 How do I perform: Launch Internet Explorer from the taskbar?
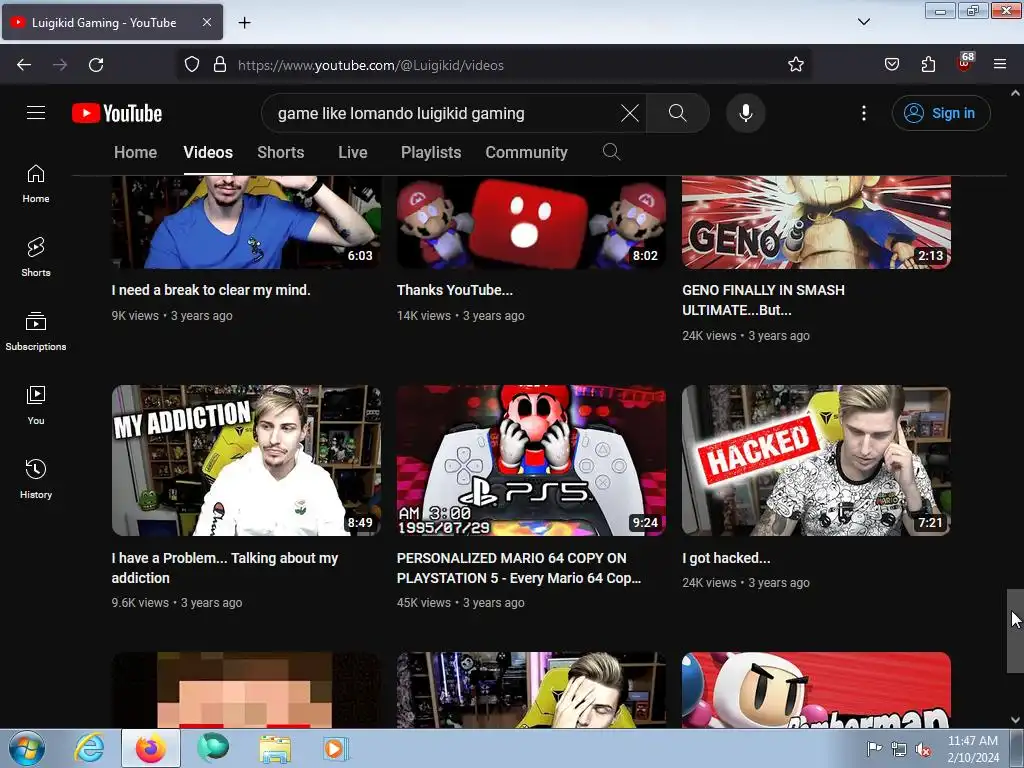point(89,748)
